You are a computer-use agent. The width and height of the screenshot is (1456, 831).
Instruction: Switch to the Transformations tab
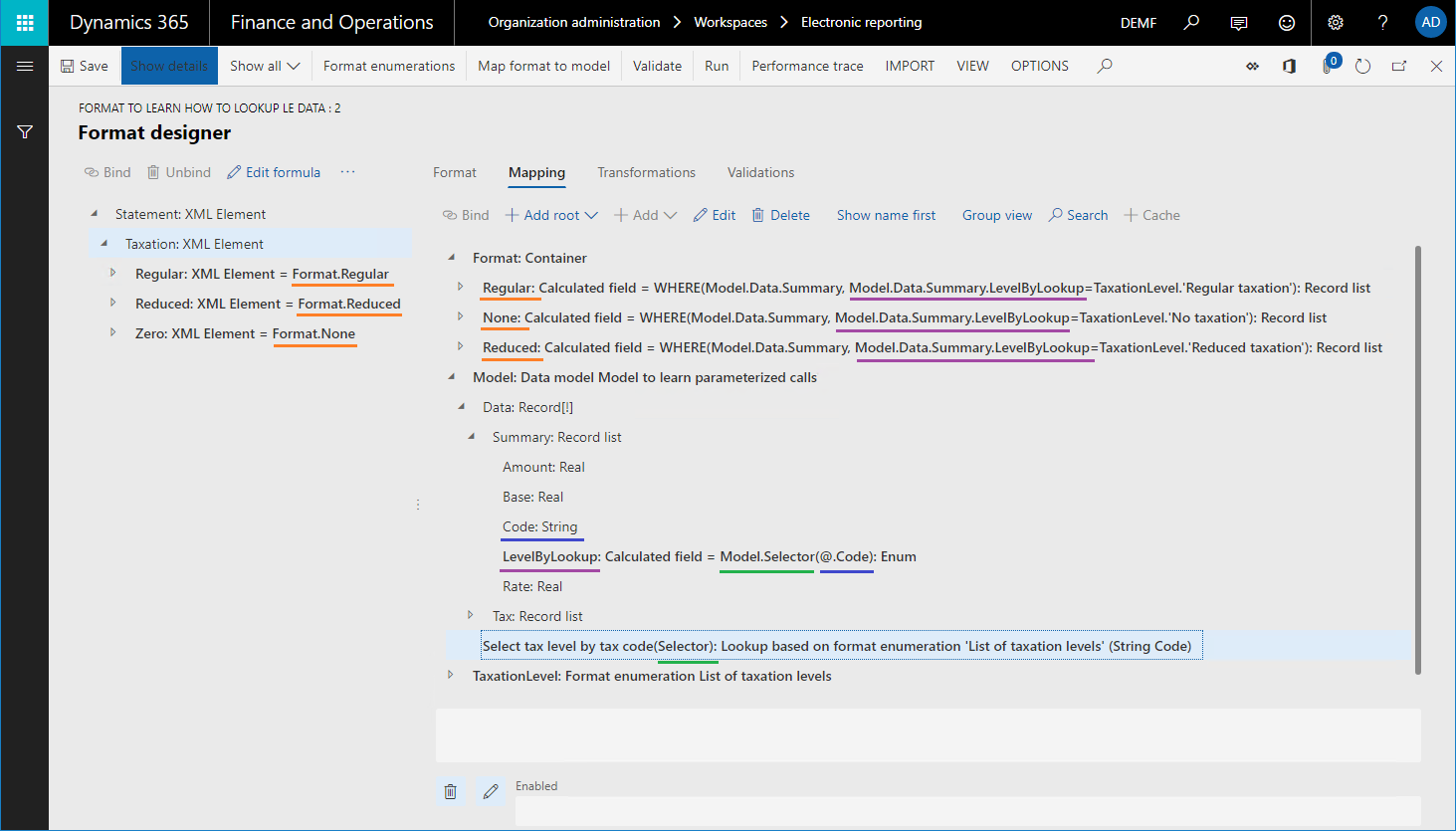pos(646,172)
